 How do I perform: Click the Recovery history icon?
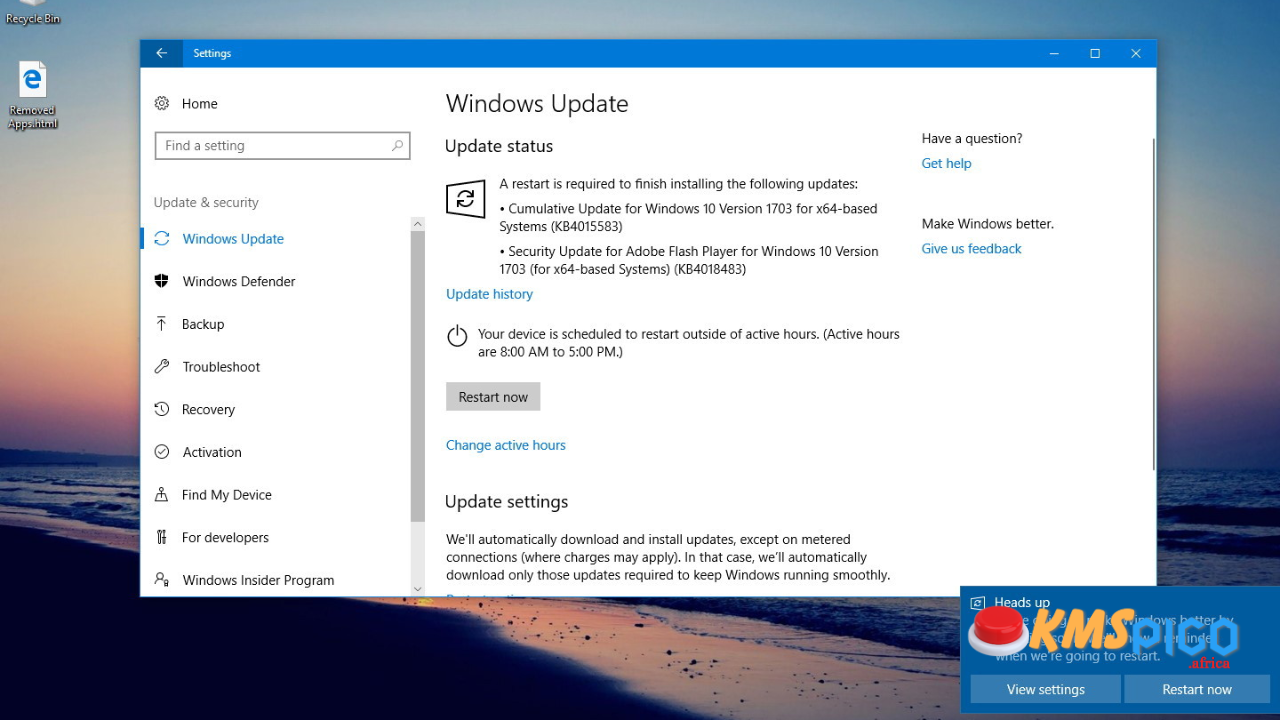162,409
